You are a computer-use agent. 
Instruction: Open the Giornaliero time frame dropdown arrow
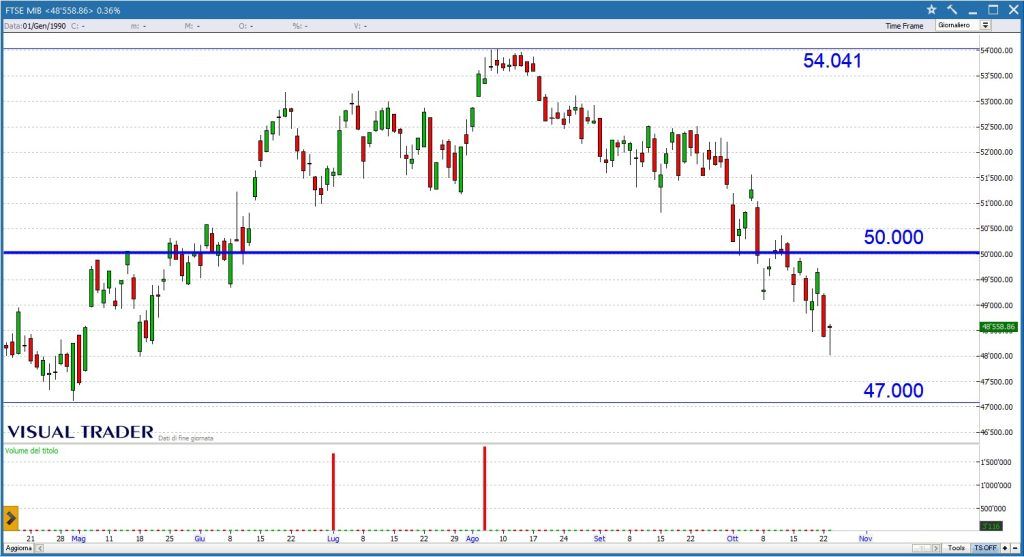coord(985,25)
